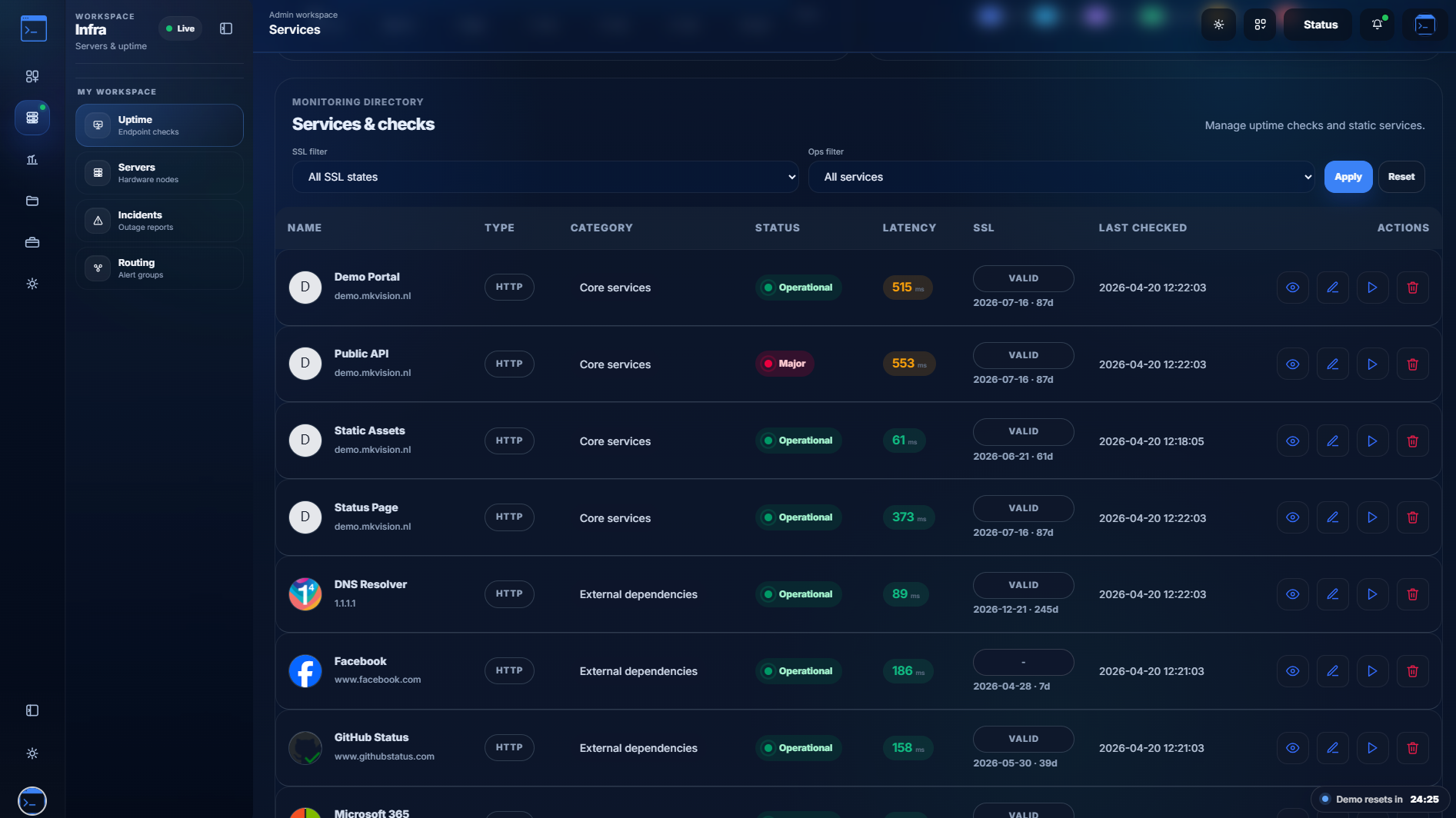The height and width of the screenshot is (818, 1456).
Task: Apply the selected filters
Action: pos(1348,177)
